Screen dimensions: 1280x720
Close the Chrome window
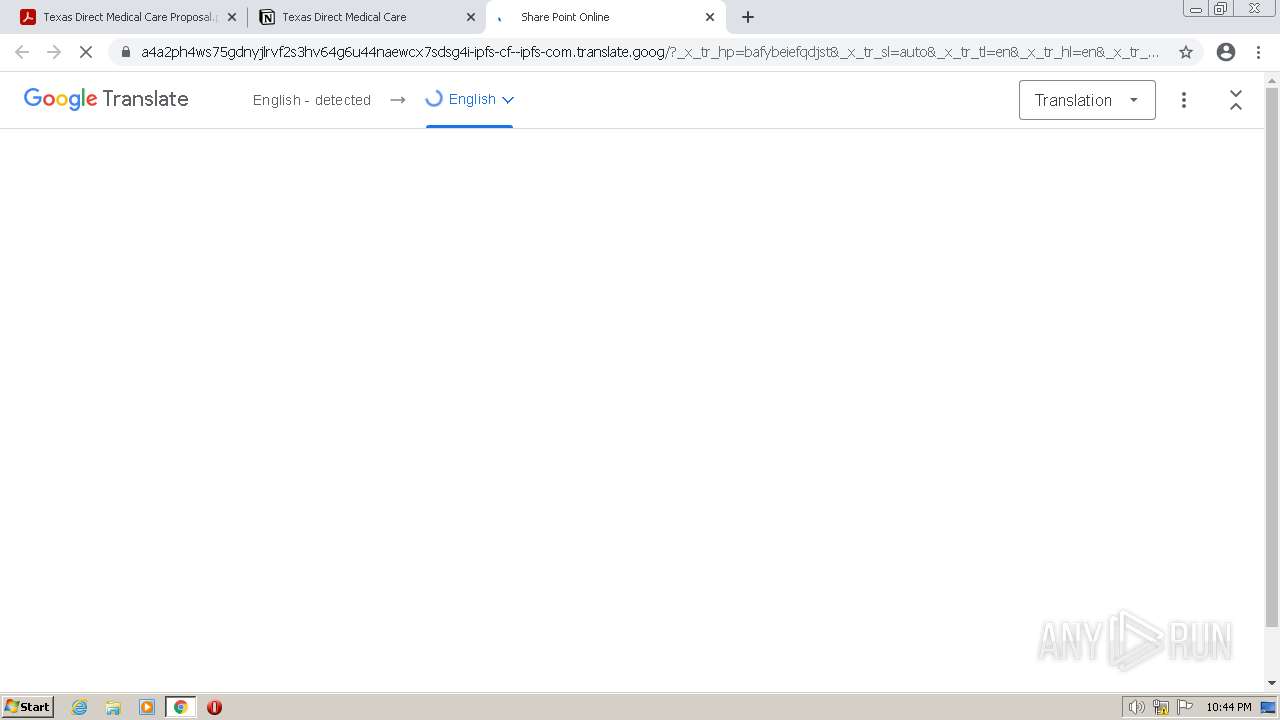[x=1255, y=9]
